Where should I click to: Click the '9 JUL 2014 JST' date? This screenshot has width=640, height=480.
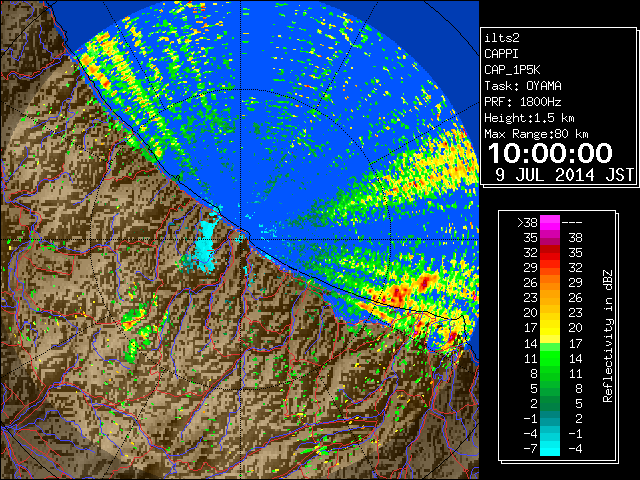[x=564, y=175]
